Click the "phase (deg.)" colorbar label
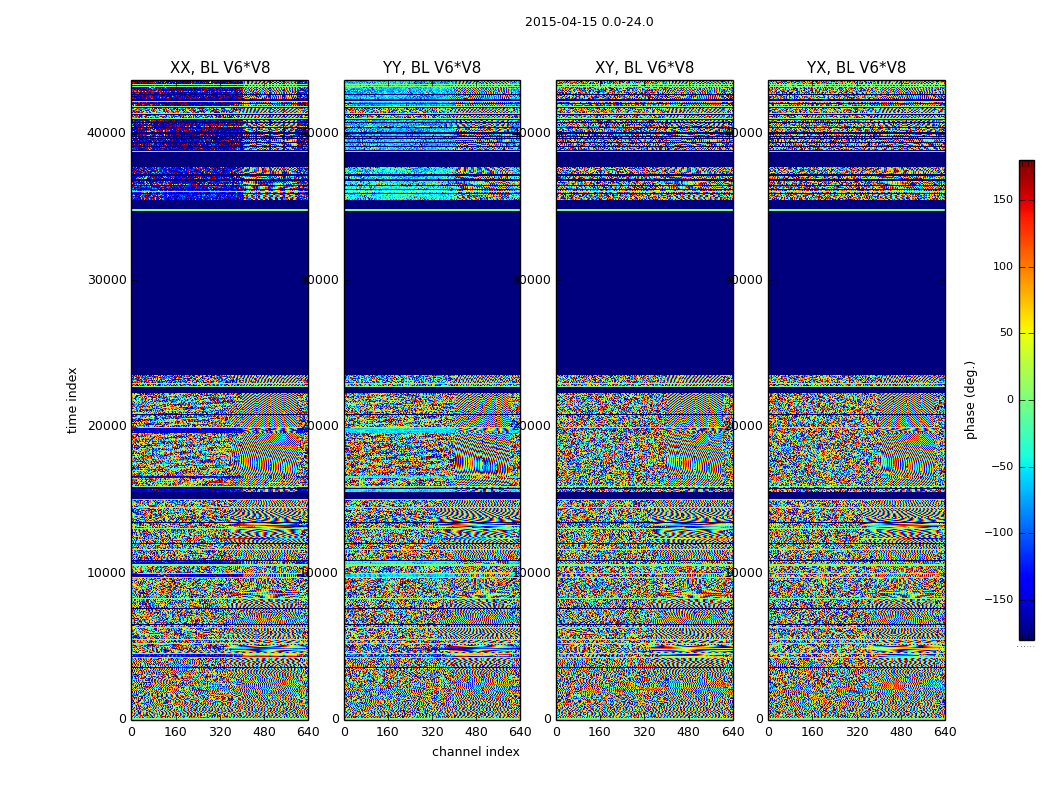 pyautogui.click(x=970, y=400)
